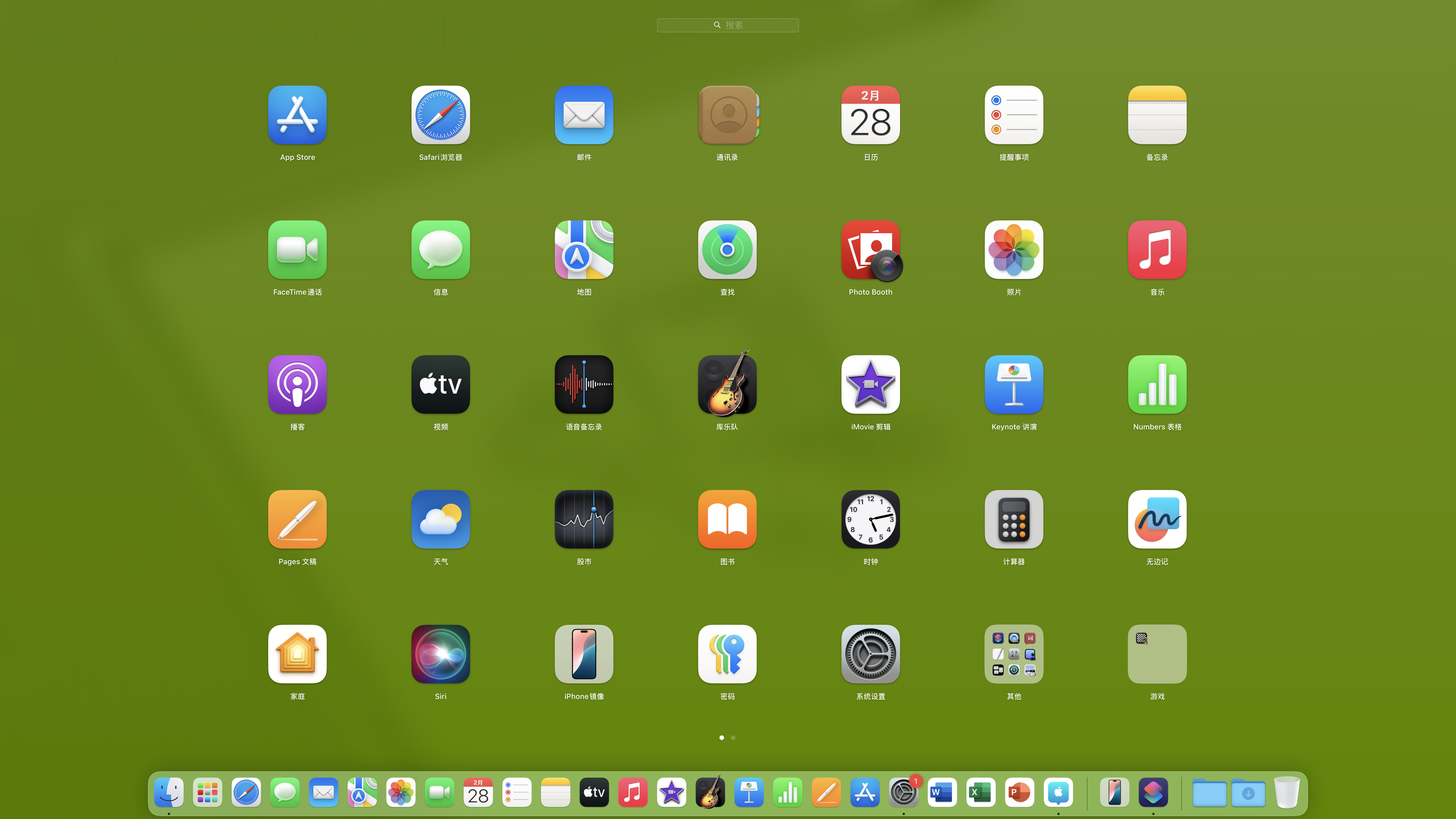Click the Trash in the Dock
The height and width of the screenshot is (819, 1456).
coord(1287,793)
